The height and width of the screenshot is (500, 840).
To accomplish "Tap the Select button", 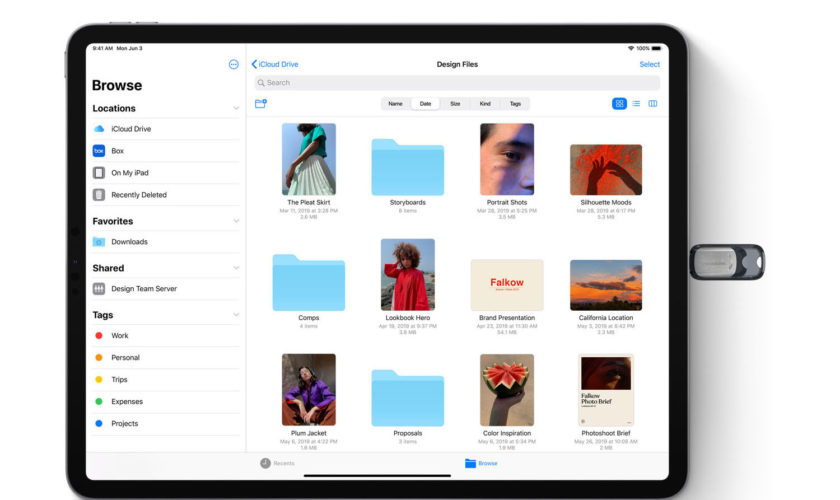I will point(649,64).
